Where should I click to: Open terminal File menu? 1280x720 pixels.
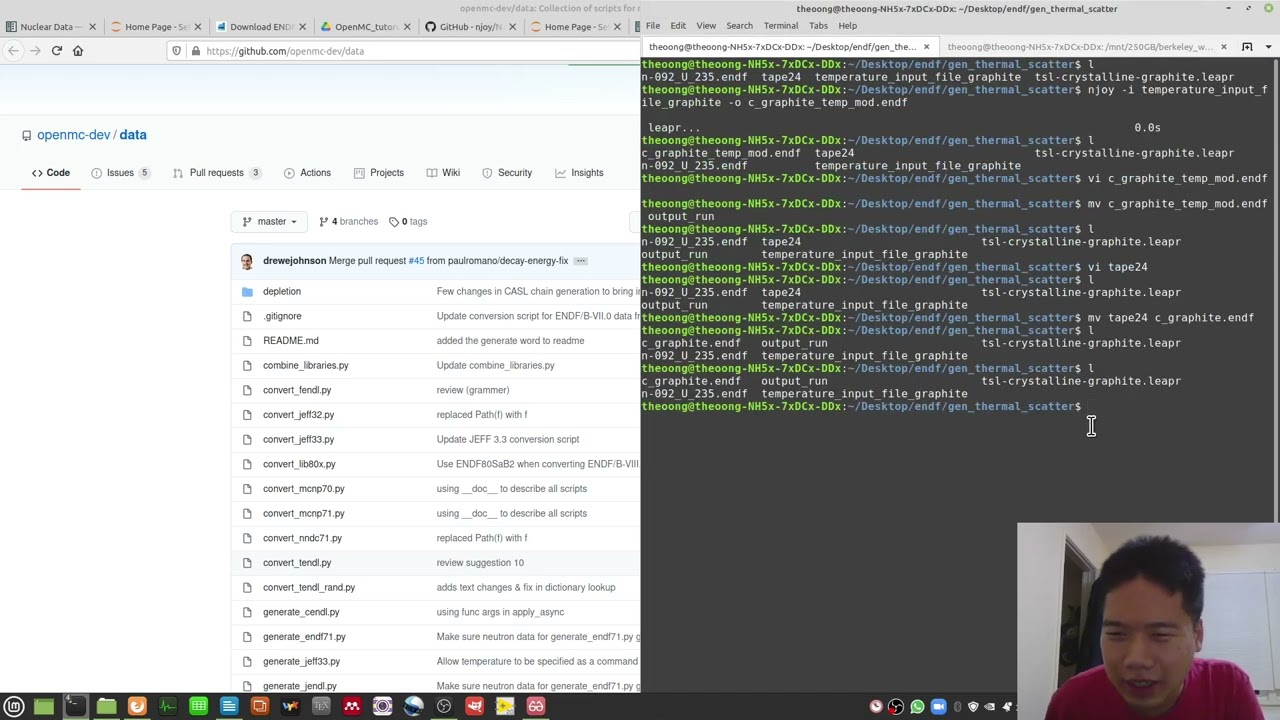[x=653, y=26]
